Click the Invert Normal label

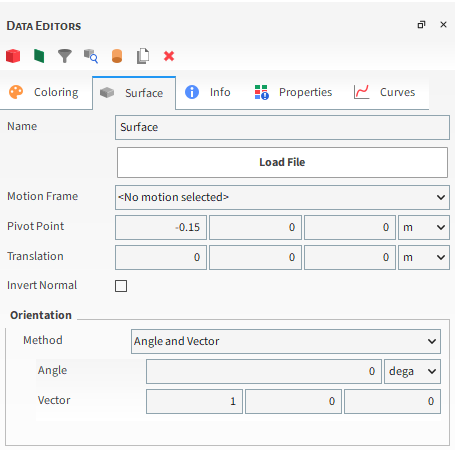[42, 285]
